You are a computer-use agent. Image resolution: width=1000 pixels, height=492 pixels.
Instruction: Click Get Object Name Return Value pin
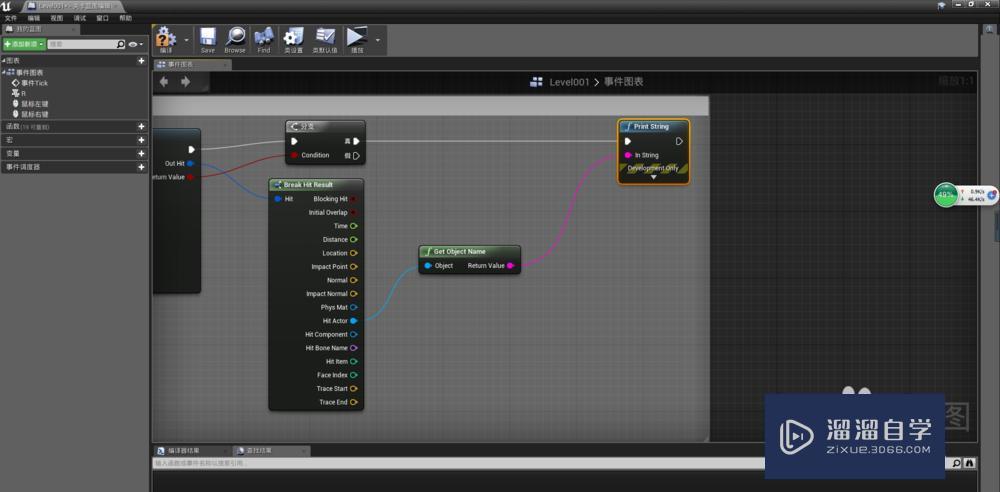(510, 265)
